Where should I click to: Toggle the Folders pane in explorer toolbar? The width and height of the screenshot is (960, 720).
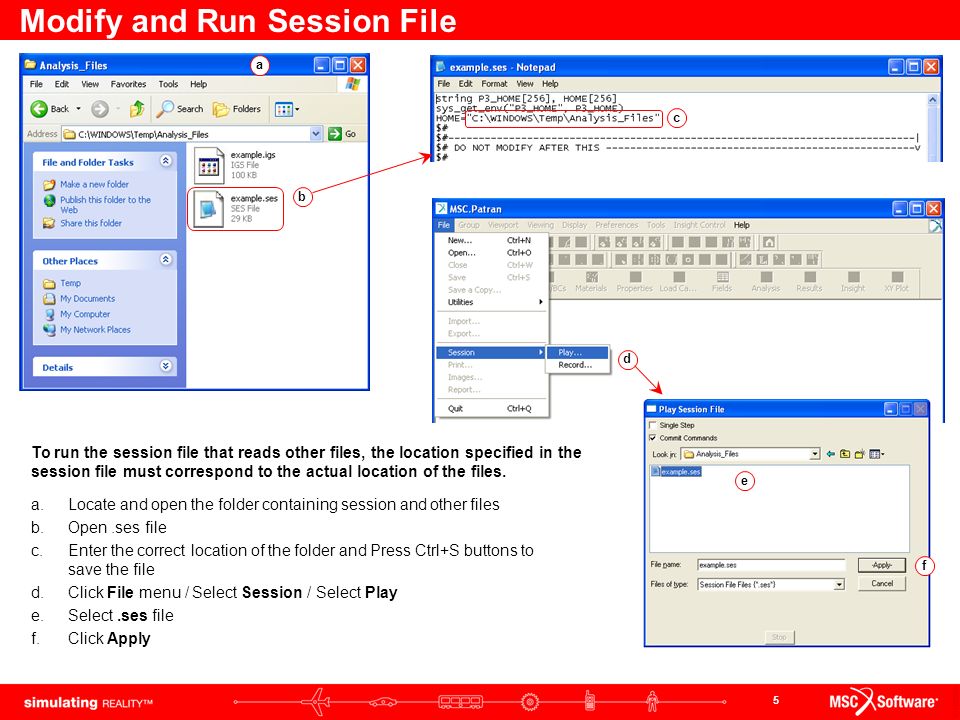(x=236, y=109)
